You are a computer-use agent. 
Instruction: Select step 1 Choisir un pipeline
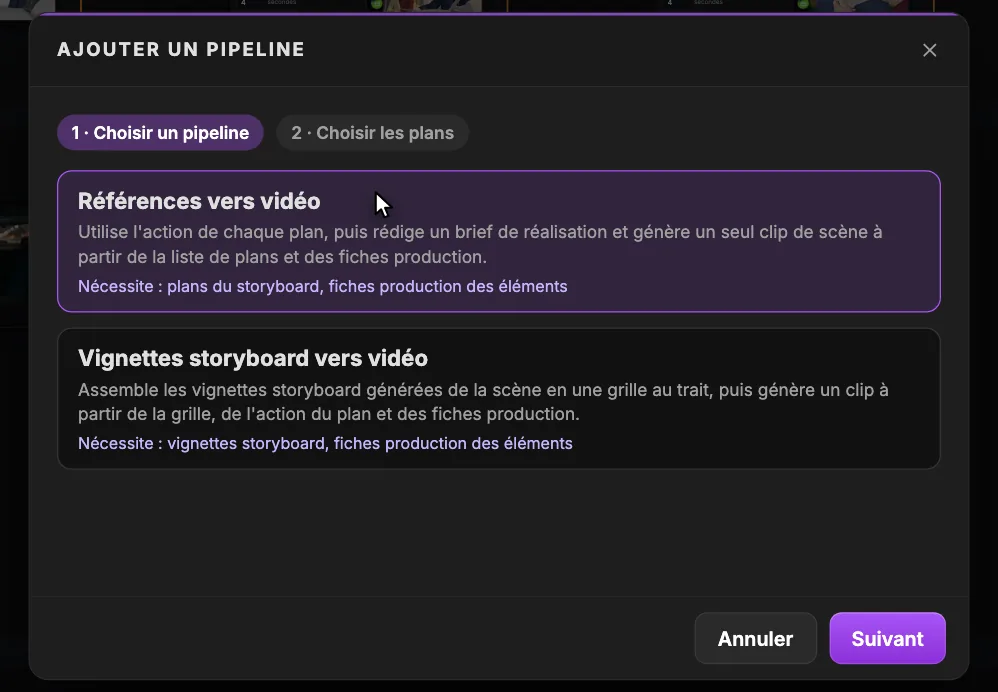click(160, 132)
